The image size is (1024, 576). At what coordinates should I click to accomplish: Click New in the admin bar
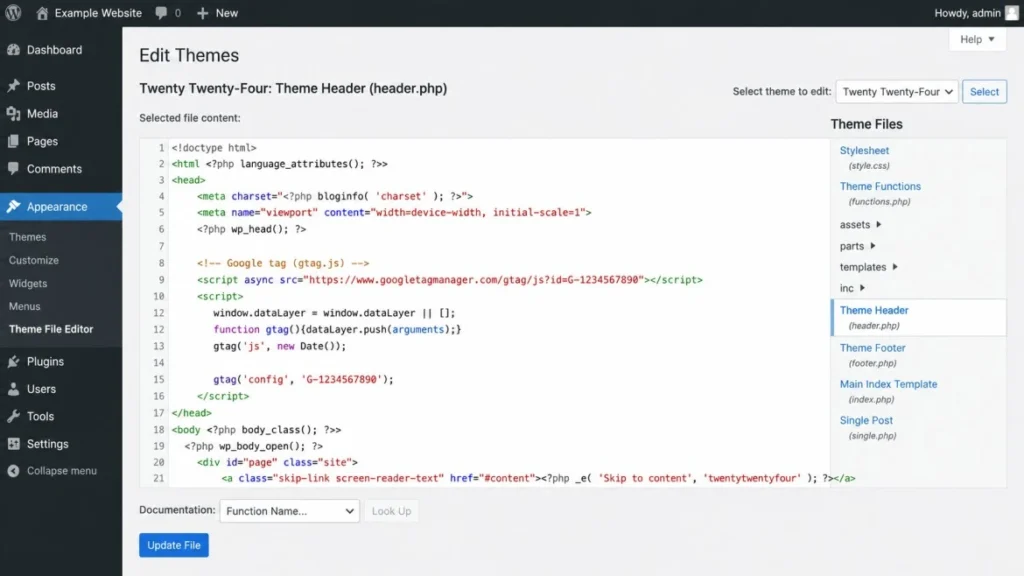(227, 13)
